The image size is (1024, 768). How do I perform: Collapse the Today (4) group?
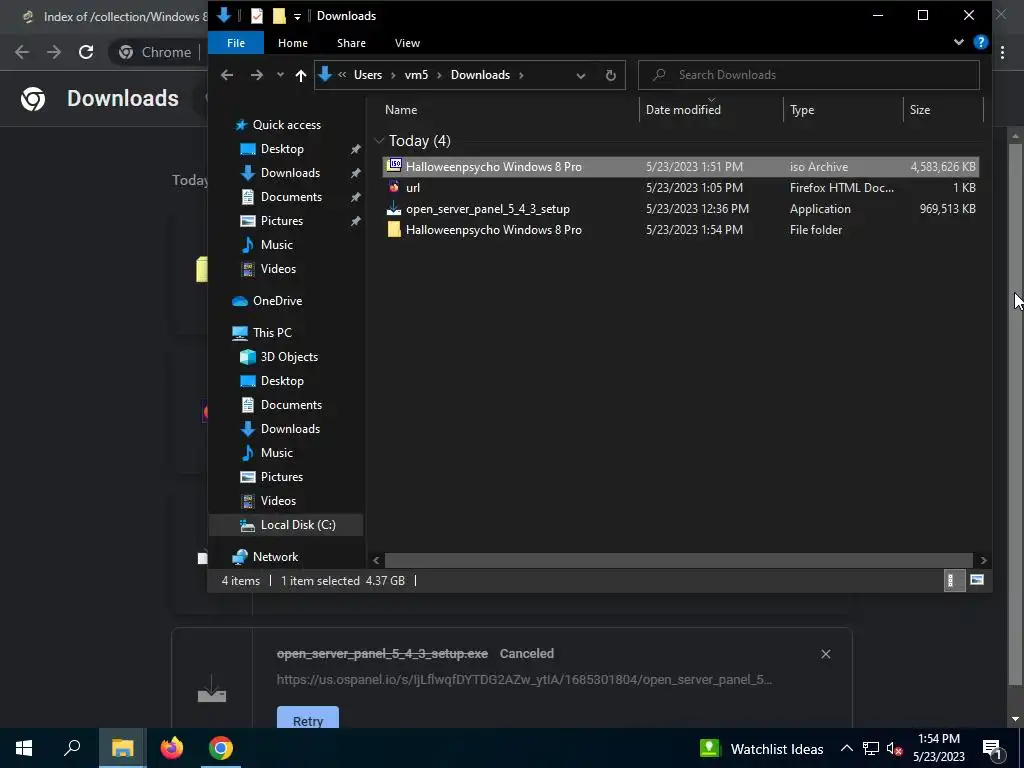(379, 141)
